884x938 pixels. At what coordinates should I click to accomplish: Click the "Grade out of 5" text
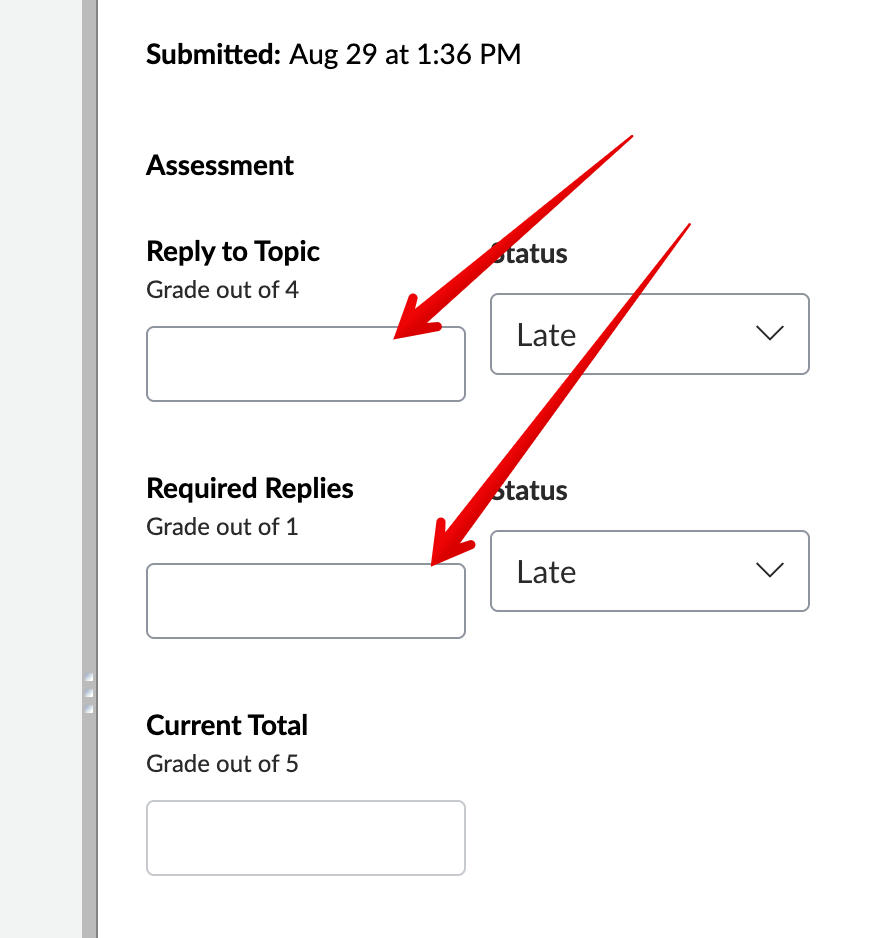pyautogui.click(x=222, y=764)
